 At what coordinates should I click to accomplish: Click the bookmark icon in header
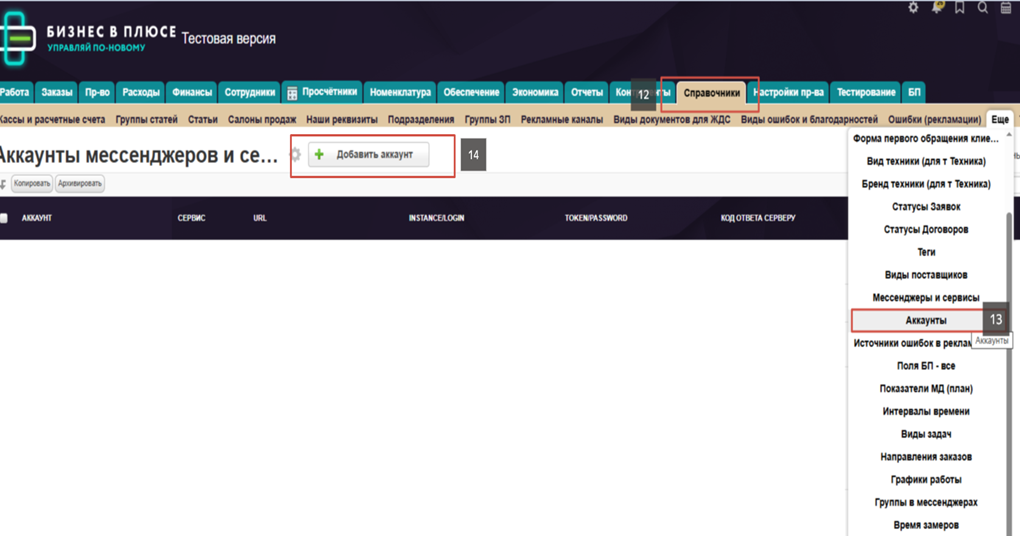960,8
